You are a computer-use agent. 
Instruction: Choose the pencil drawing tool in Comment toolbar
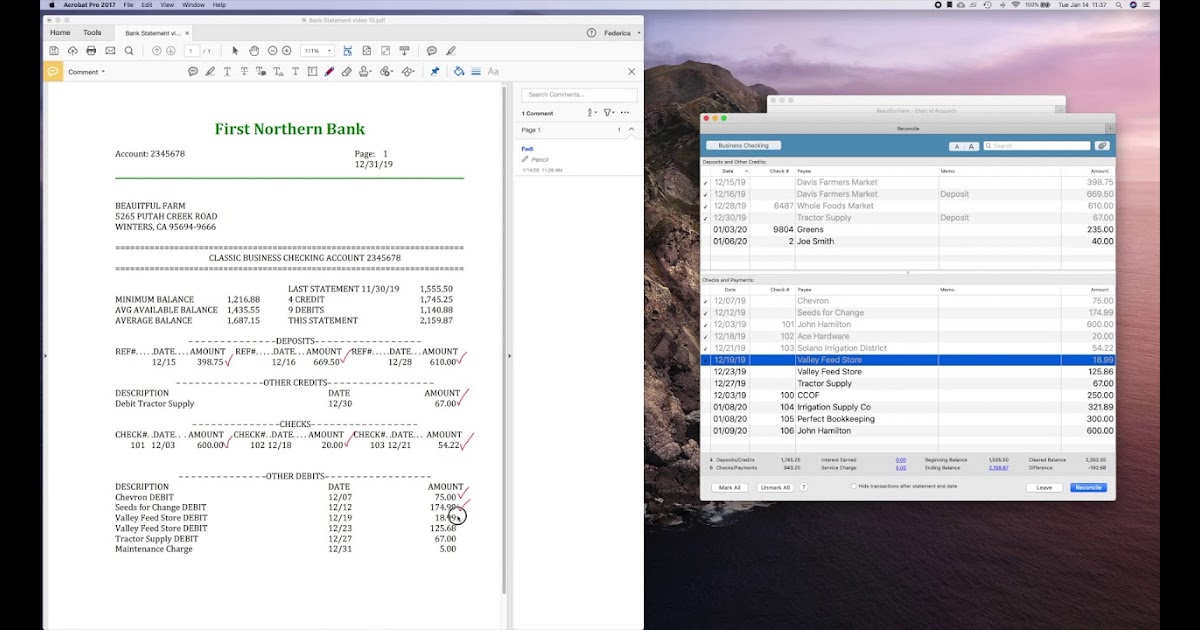[x=329, y=72]
